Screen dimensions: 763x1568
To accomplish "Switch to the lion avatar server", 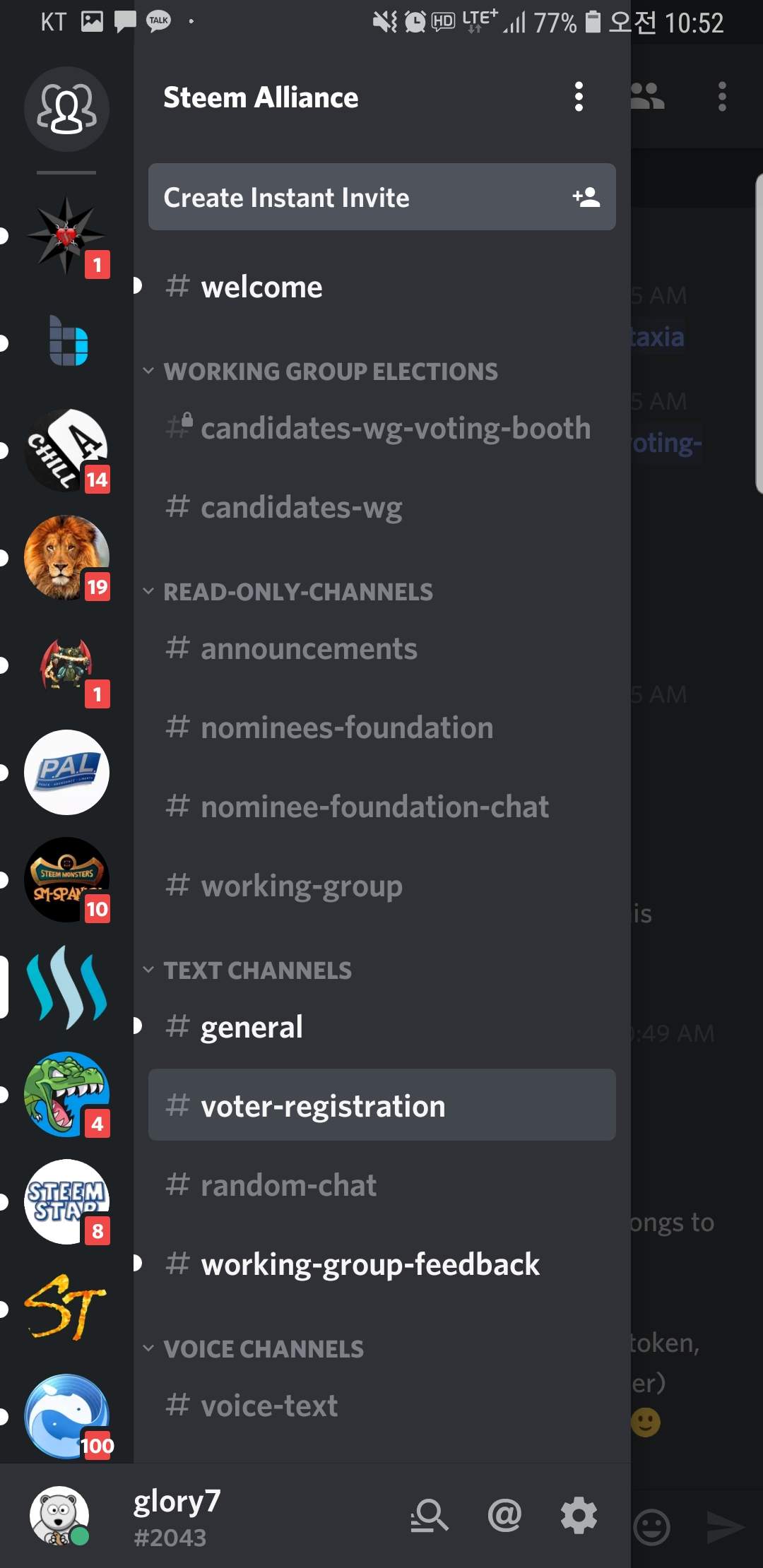I will (66, 557).
